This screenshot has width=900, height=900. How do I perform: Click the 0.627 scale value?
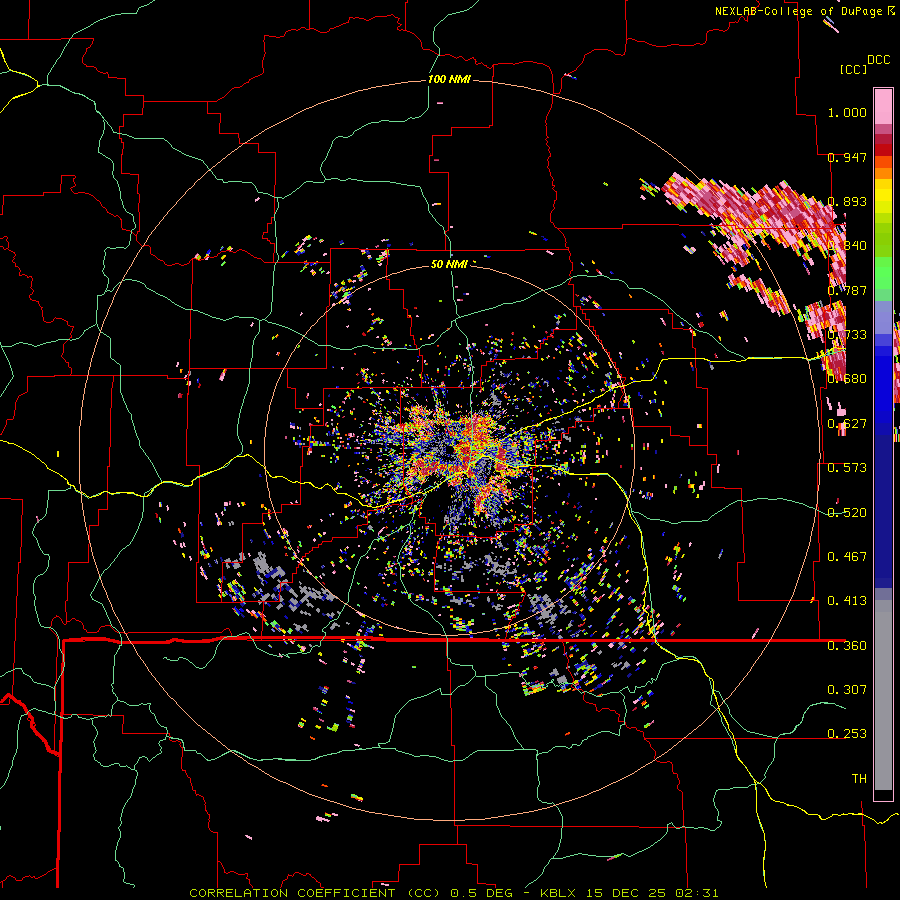847,424
